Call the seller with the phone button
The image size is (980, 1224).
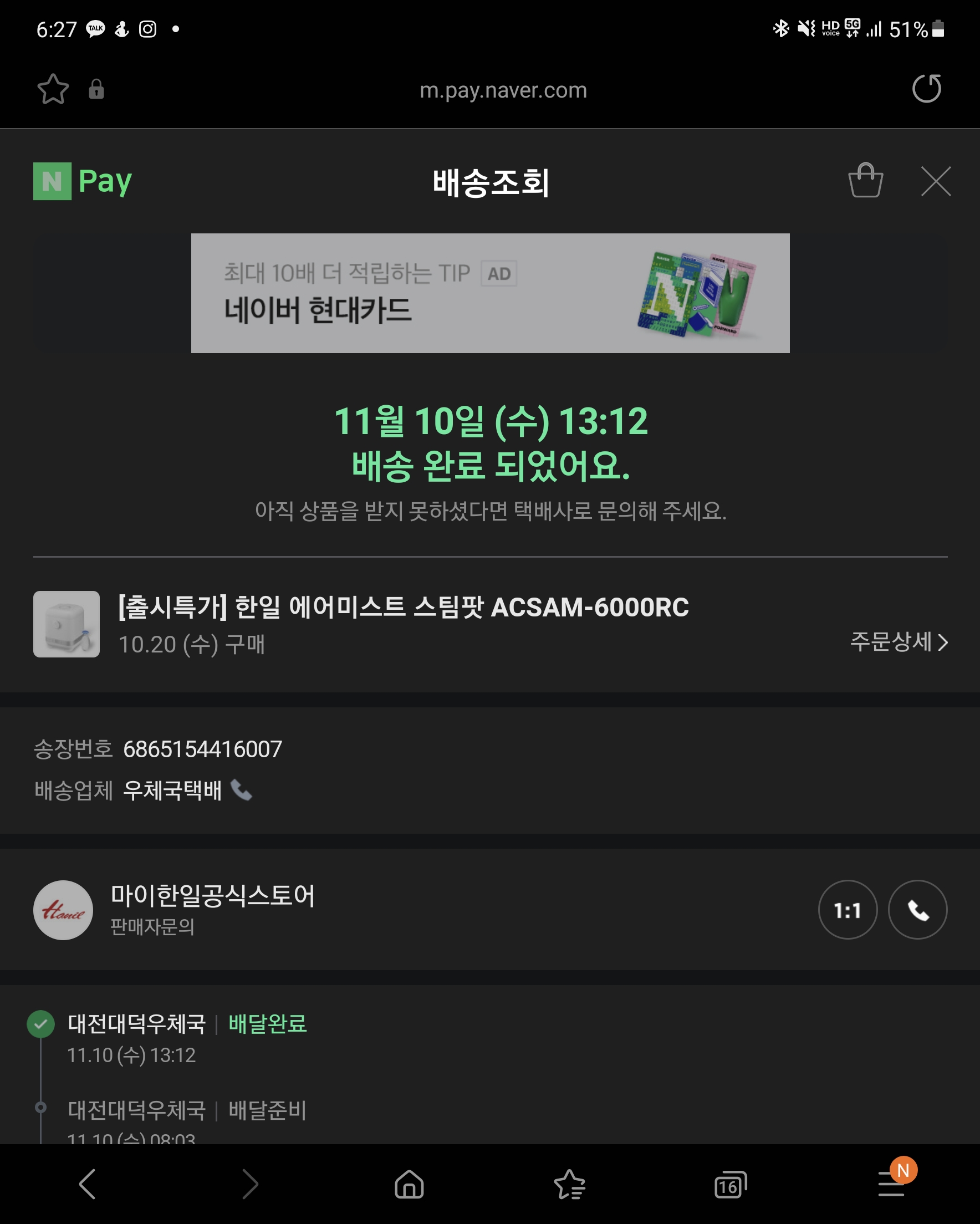pyautogui.click(x=917, y=910)
